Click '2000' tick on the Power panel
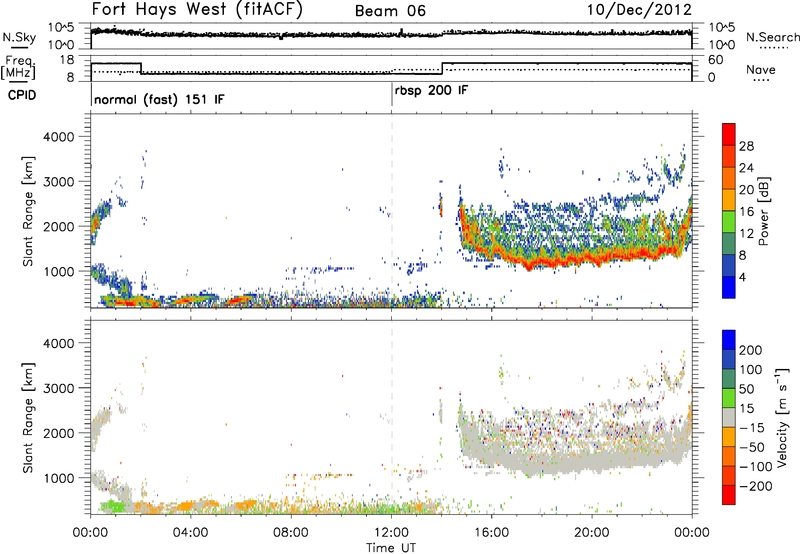The image size is (800, 554). tap(58, 226)
